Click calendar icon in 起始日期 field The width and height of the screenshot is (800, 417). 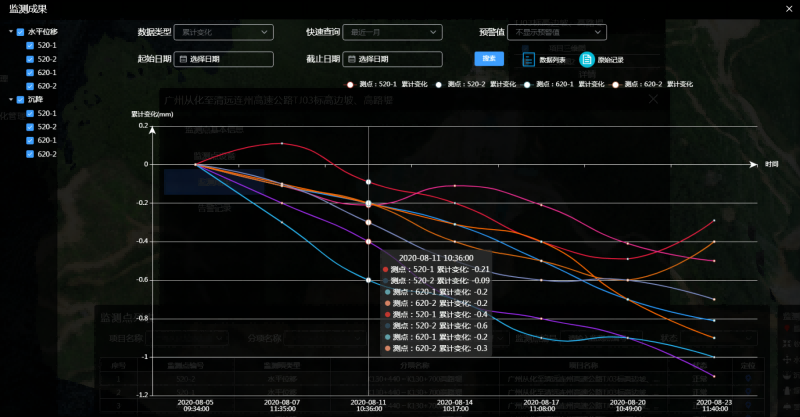click(183, 59)
